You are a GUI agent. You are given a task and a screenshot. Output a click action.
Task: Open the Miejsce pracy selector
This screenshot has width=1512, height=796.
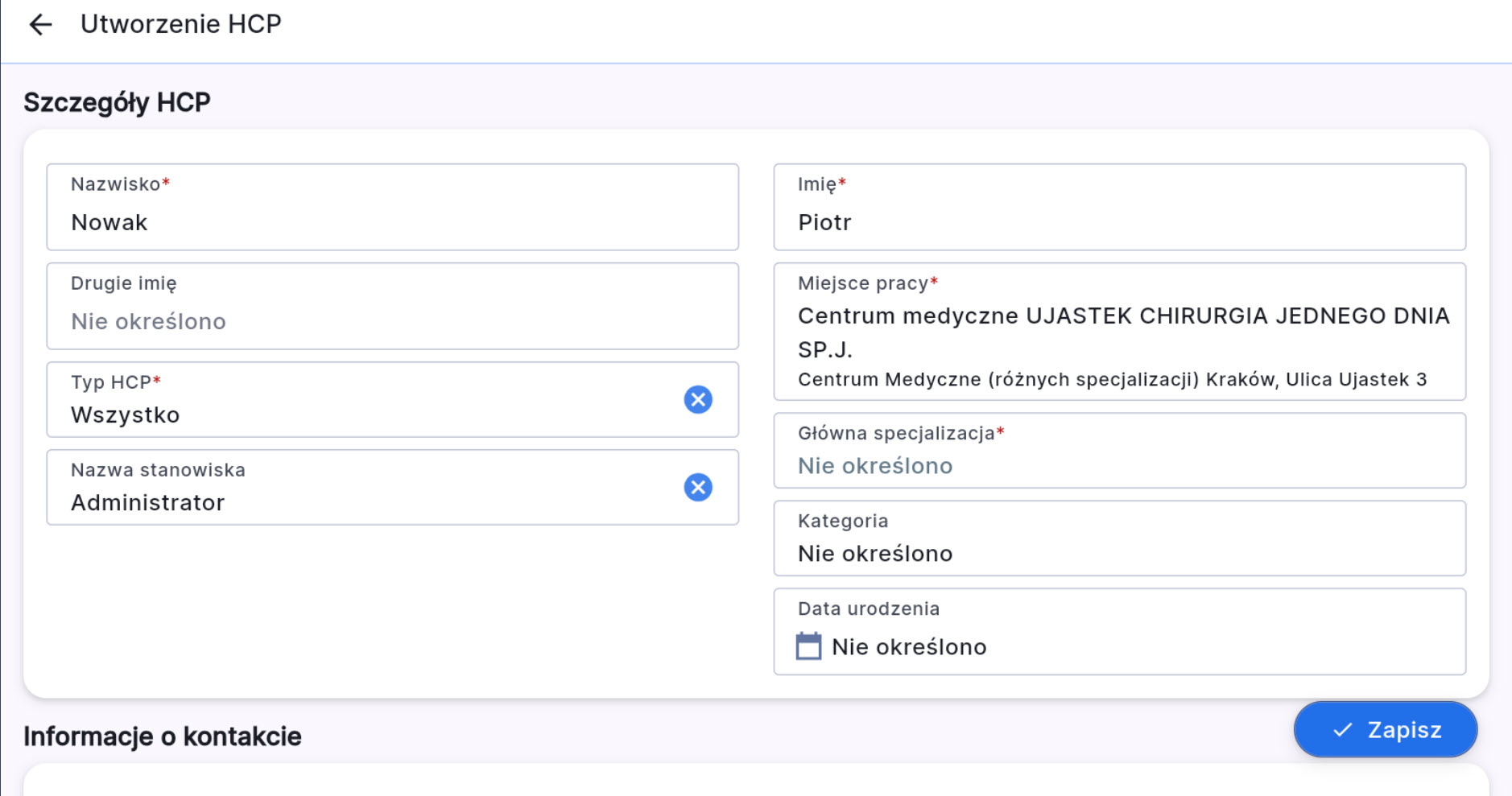coord(1119,332)
